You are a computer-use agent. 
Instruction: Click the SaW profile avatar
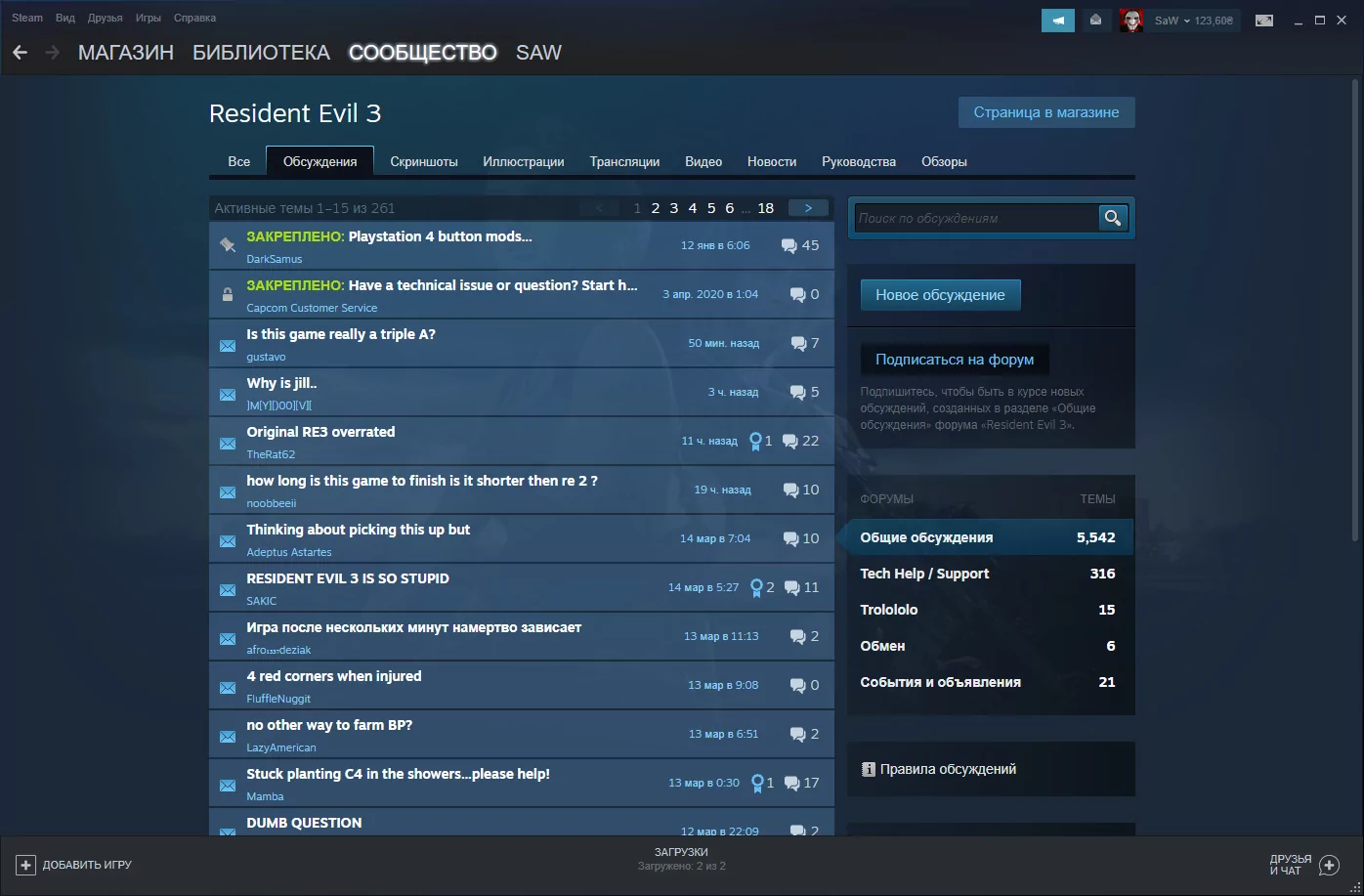tap(1131, 21)
